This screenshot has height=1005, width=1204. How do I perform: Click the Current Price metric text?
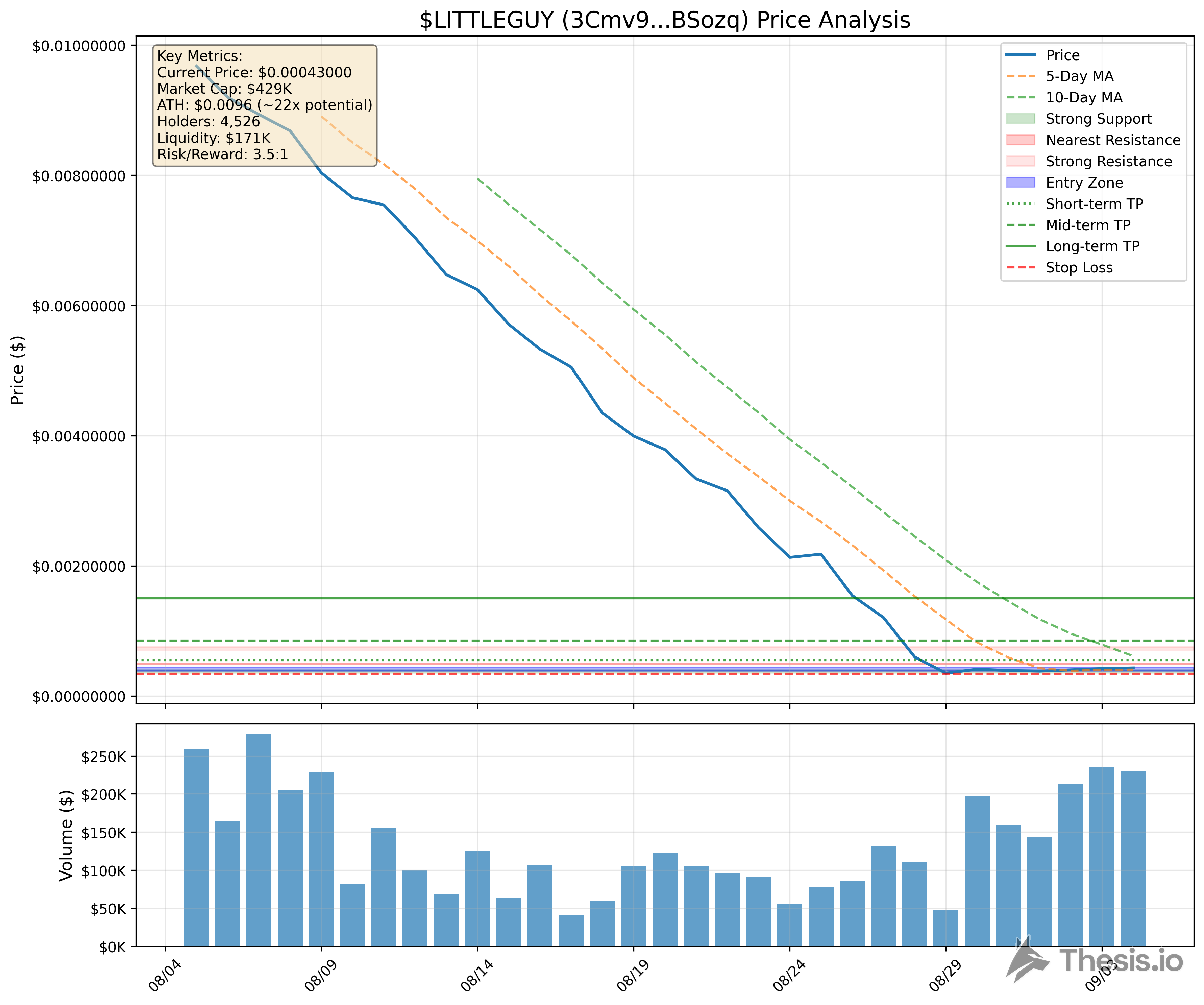[254, 73]
